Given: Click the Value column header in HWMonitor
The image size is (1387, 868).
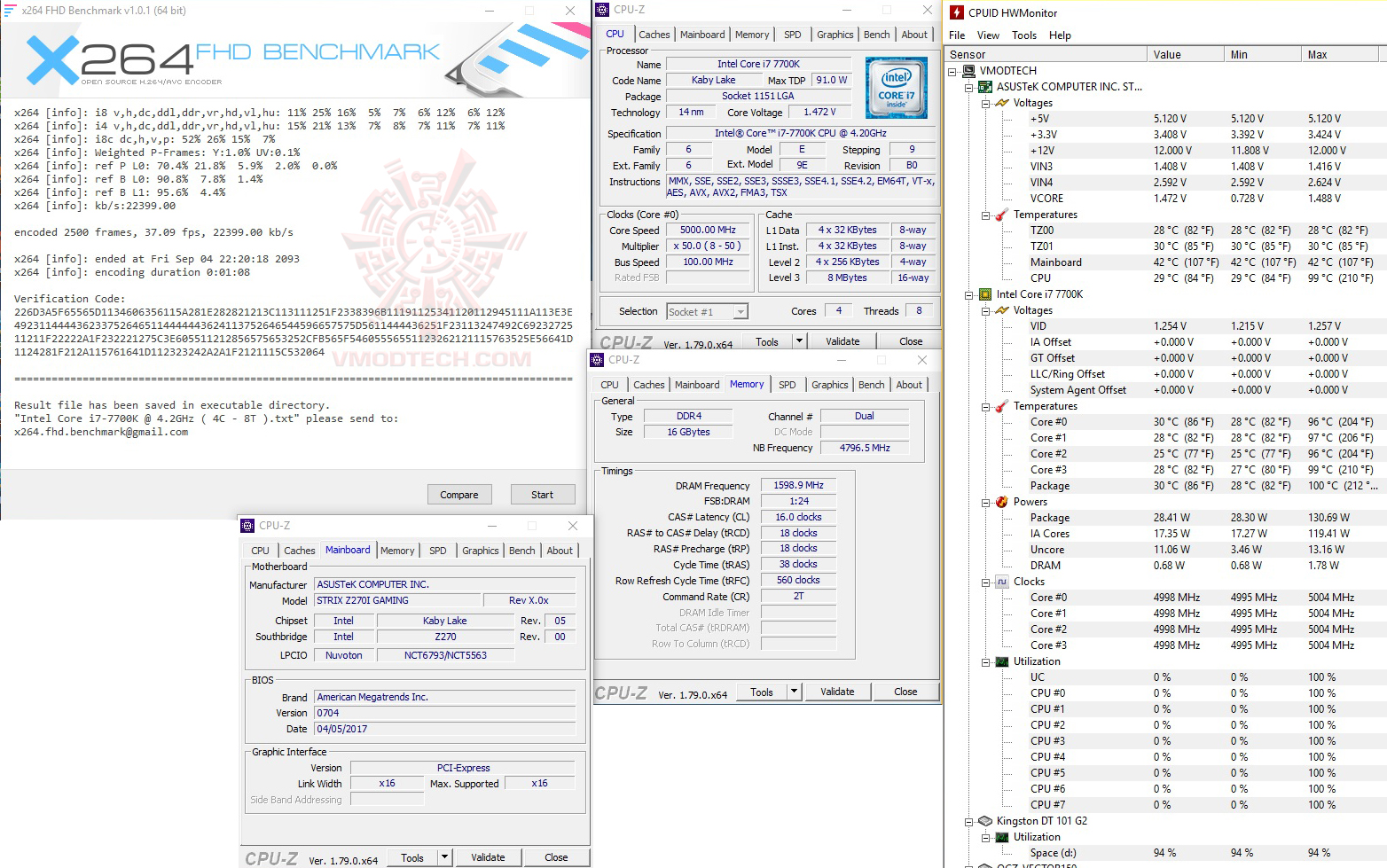Looking at the screenshot, I should click(1185, 54).
